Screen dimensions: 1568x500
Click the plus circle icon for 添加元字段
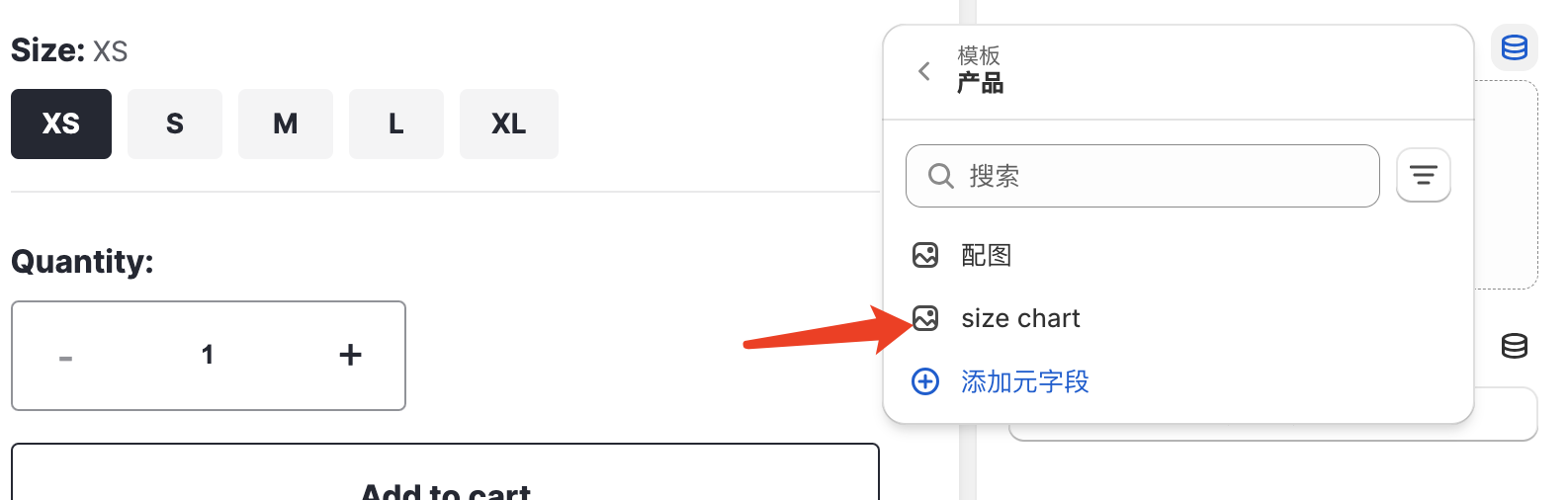tap(925, 381)
